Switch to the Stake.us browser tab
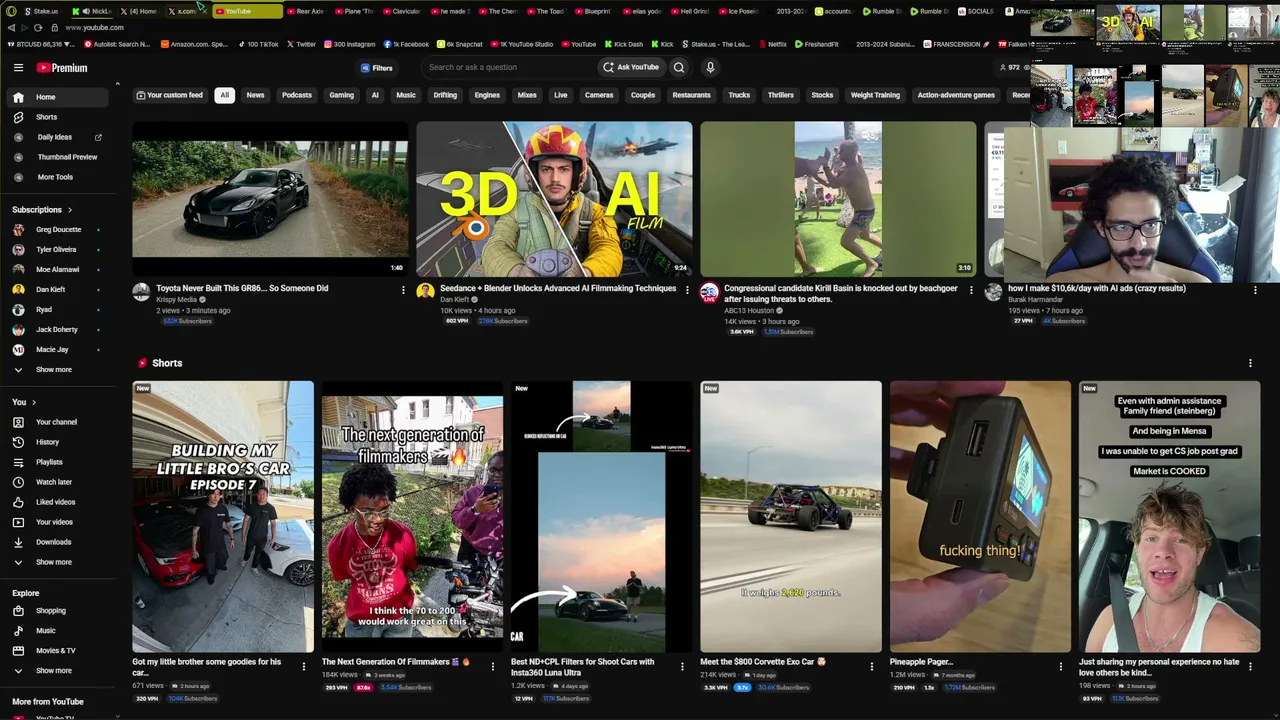The width and height of the screenshot is (1280, 720). (42, 11)
